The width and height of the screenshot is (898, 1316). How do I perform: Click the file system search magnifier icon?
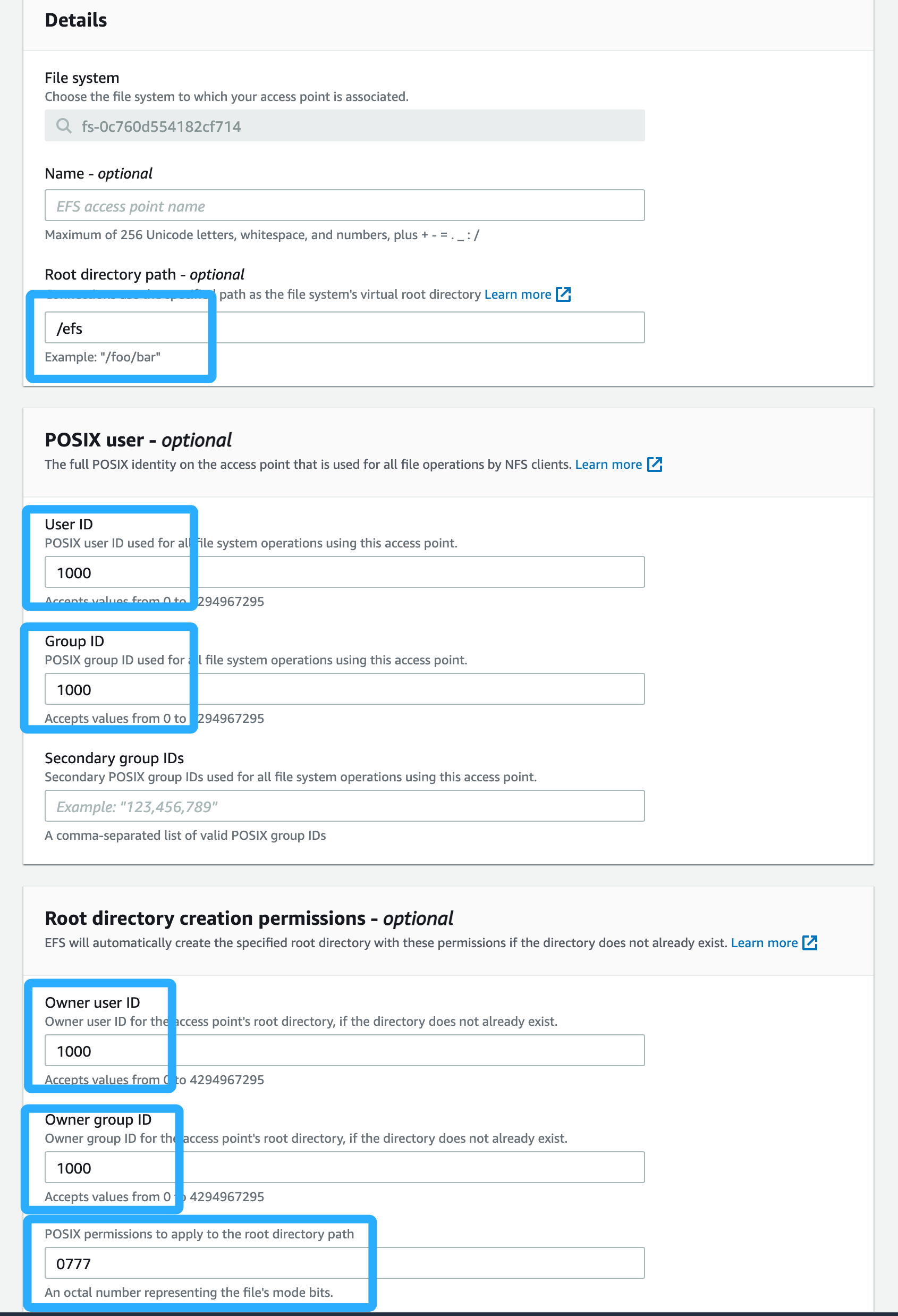[64, 126]
